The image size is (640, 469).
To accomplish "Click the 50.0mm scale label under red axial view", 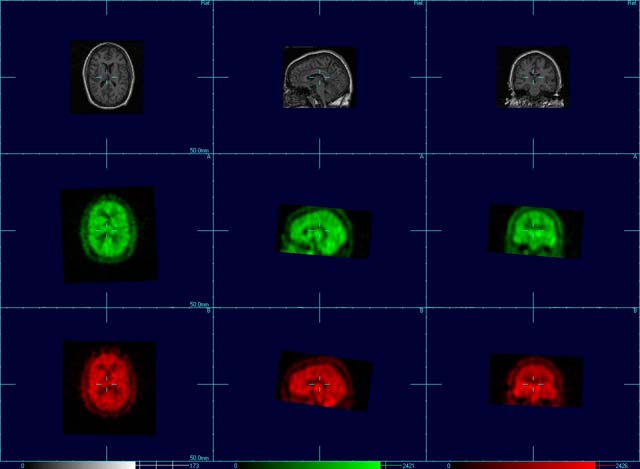I will click(199, 458).
